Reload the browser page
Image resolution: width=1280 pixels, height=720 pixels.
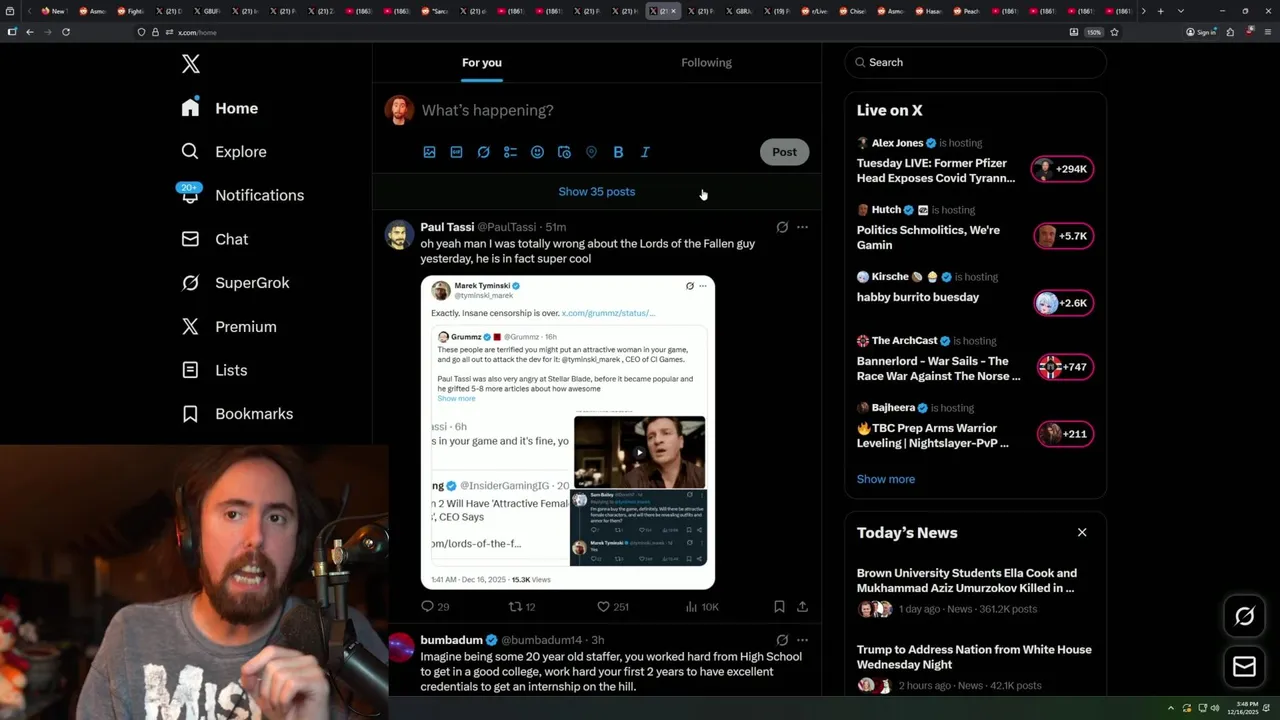tap(66, 32)
